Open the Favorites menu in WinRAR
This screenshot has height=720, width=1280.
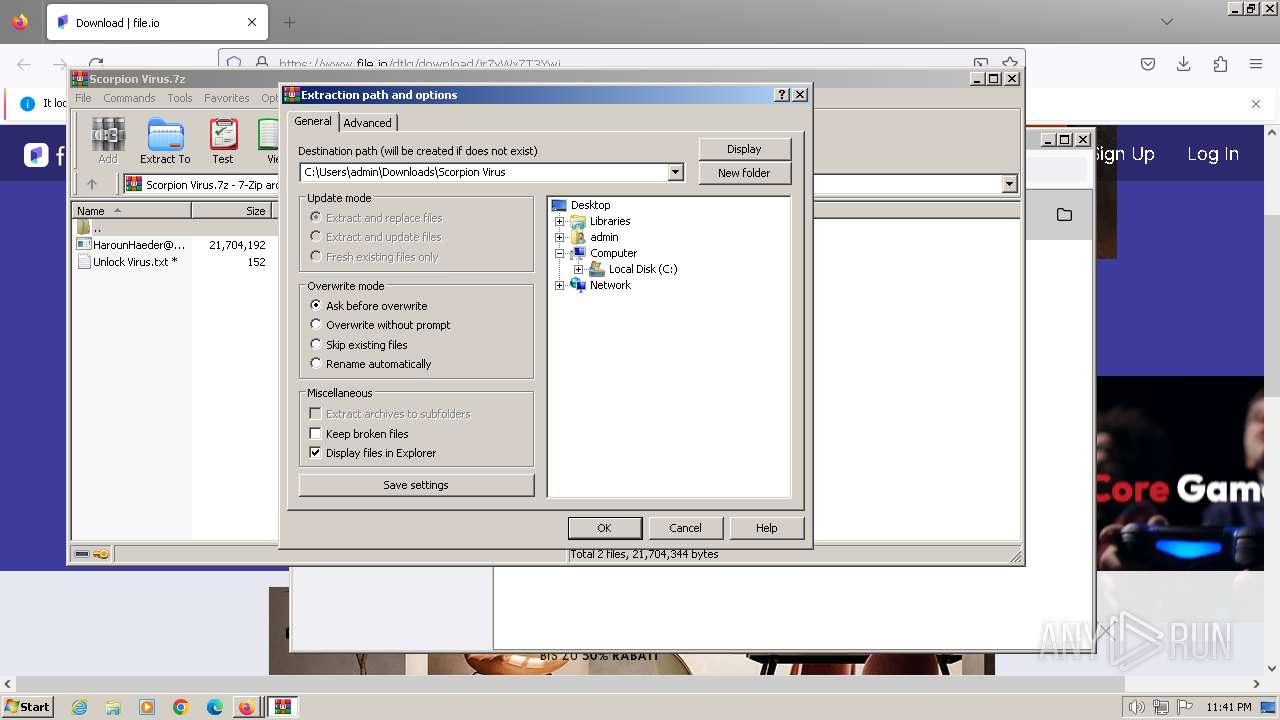tap(227, 98)
